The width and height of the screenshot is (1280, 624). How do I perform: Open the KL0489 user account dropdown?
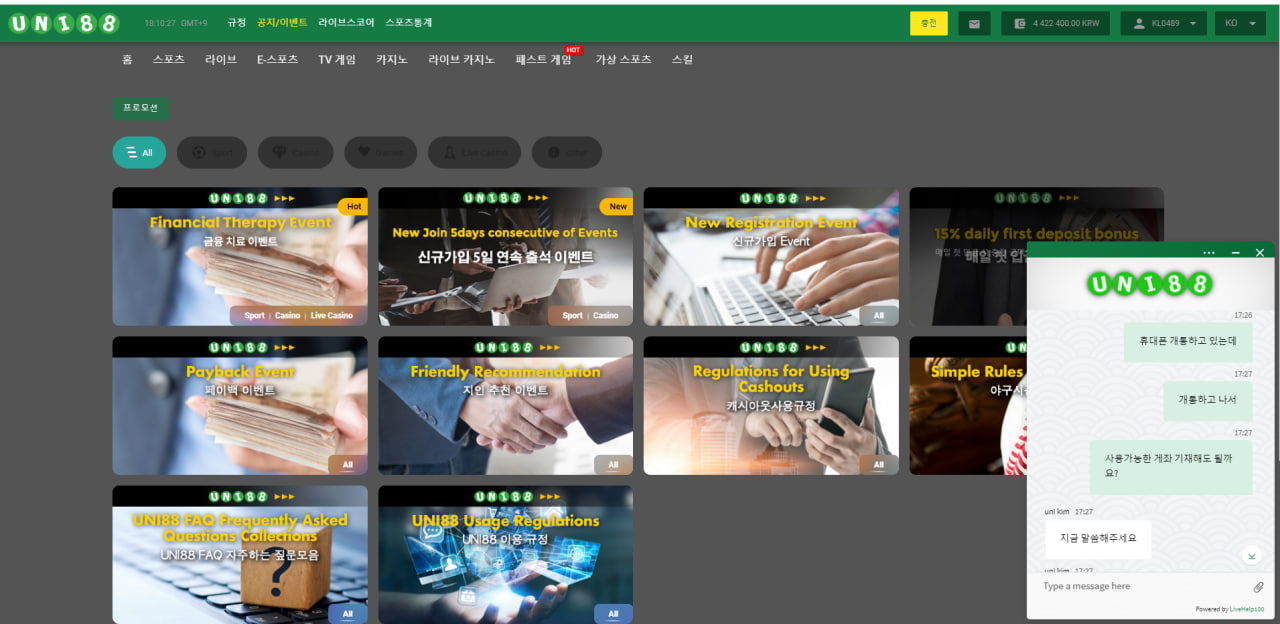pos(1164,23)
